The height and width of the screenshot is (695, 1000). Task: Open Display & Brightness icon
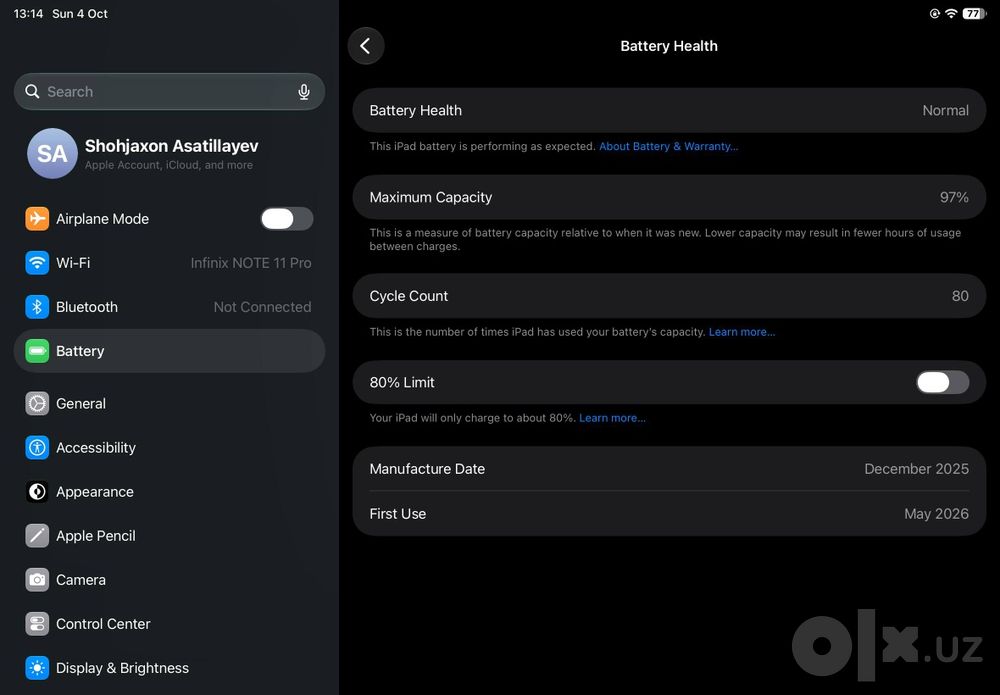click(x=37, y=668)
